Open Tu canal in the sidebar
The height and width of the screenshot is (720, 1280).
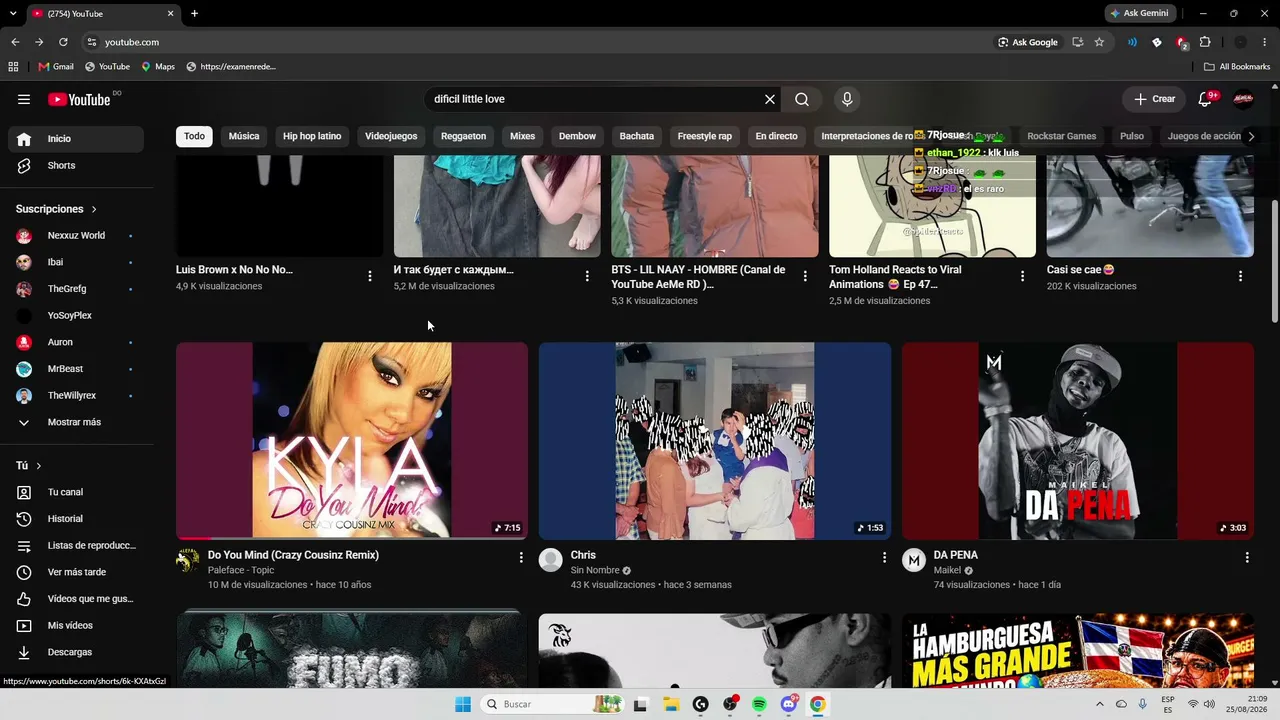pos(76,492)
